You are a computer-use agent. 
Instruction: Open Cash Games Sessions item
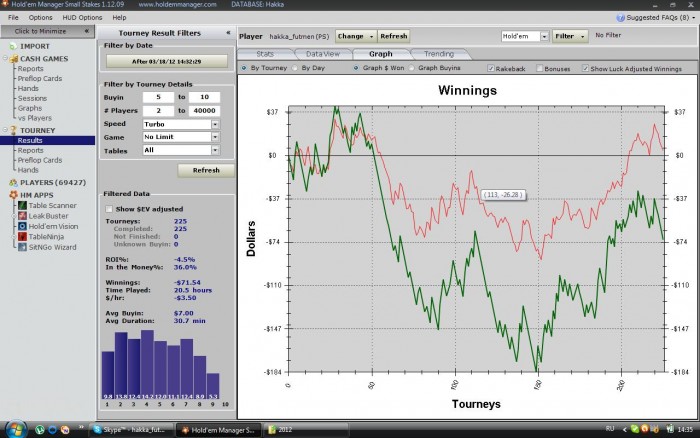point(32,98)
